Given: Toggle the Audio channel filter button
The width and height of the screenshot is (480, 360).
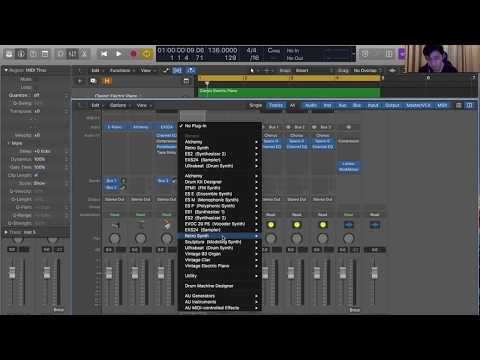Looking at the screenshot, I should click(x=311, y=105).
